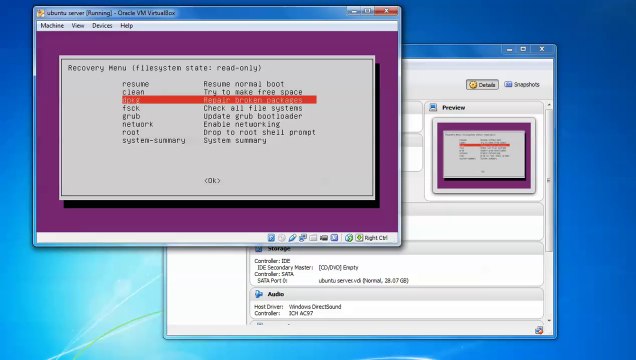636x360 pixels.
Task: Click the Audio section header
Action: 396,294
